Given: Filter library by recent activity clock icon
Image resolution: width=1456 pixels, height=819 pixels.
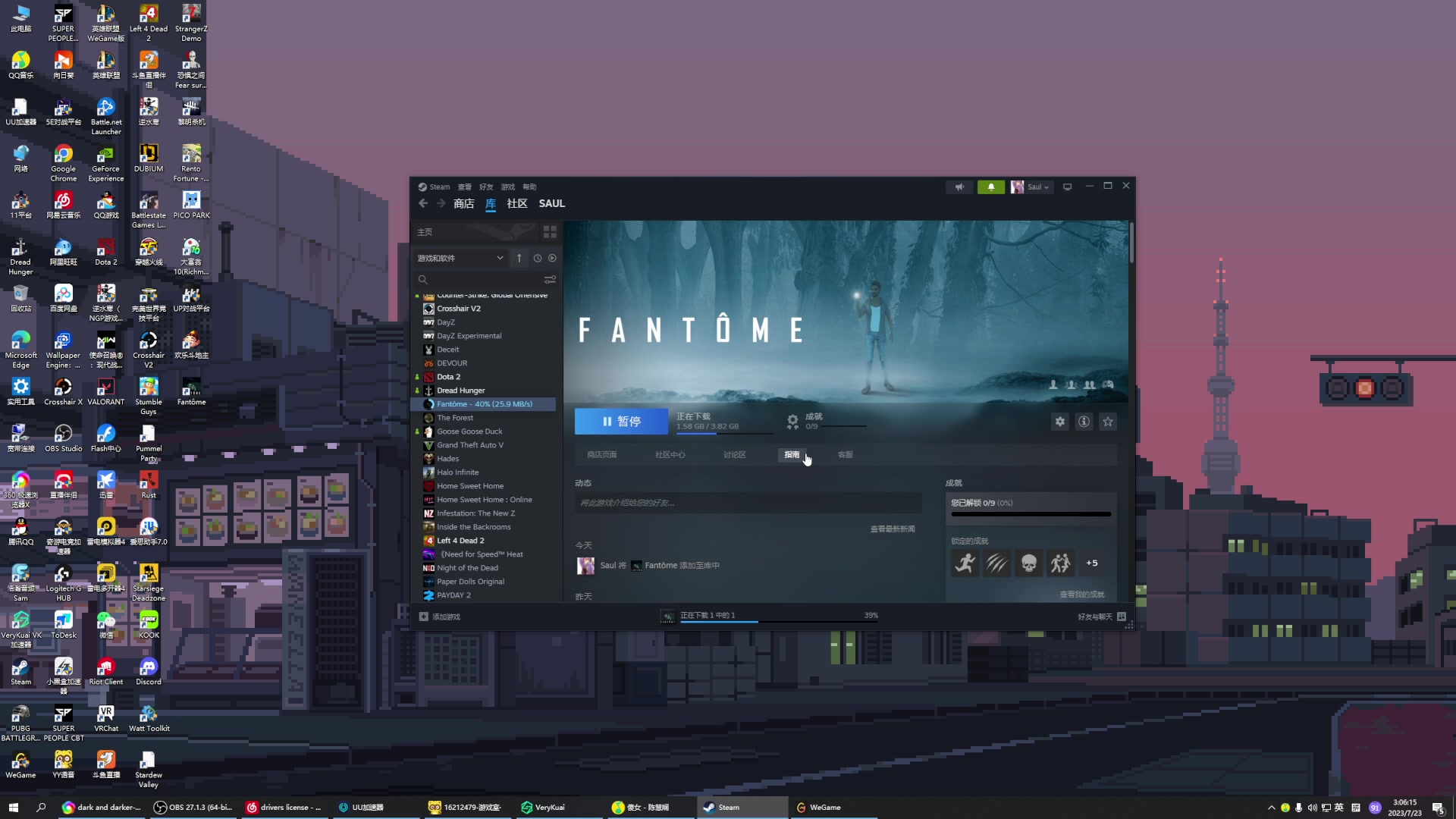Looking at the screenshot, I should (x=538, y=258).
